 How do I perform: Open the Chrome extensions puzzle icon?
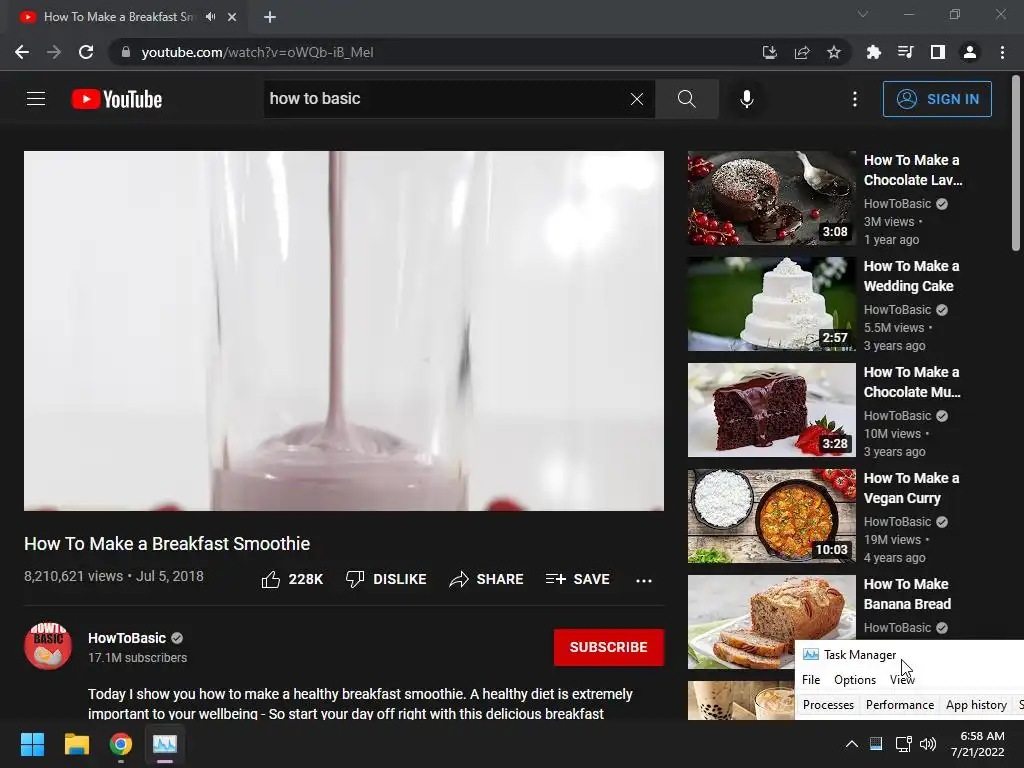873,52
